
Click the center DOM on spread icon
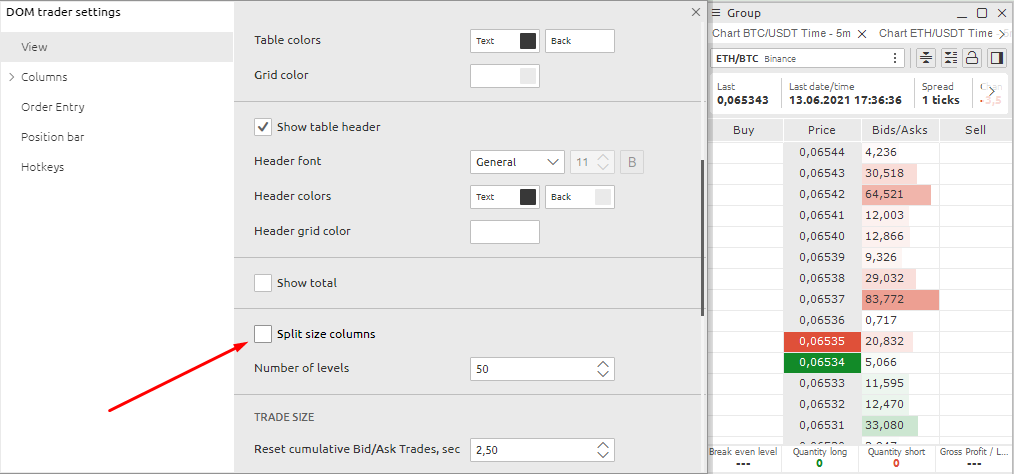926,58
